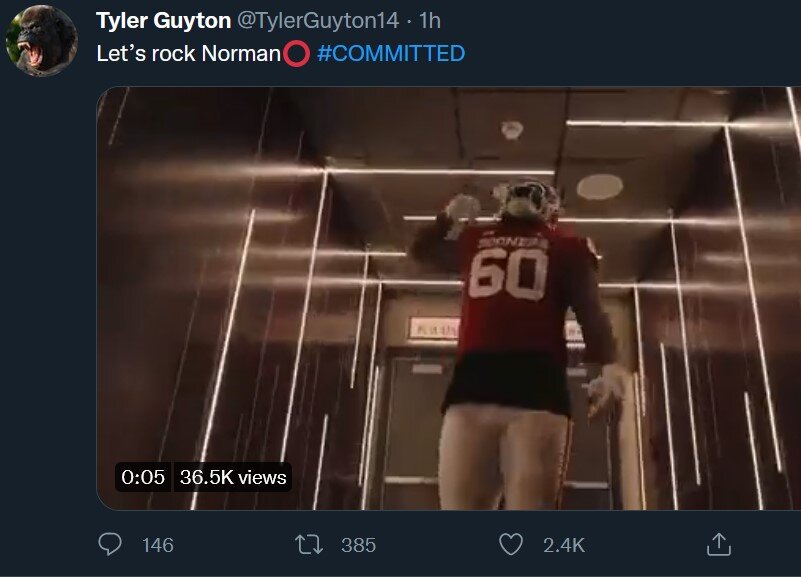Click the "Let's rock Norman" tweet text

[187, 53]
